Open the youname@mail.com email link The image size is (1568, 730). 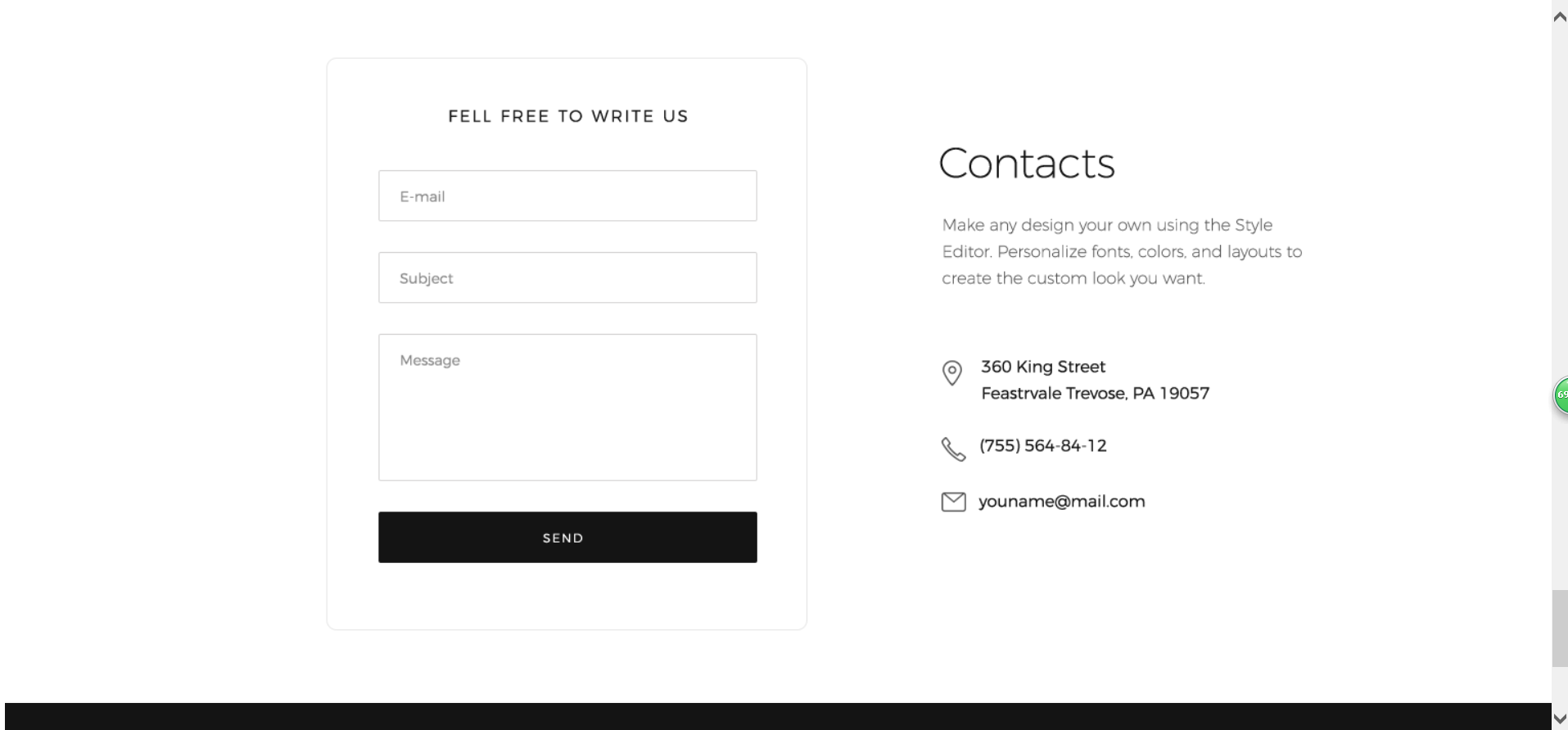(1061, 502)
